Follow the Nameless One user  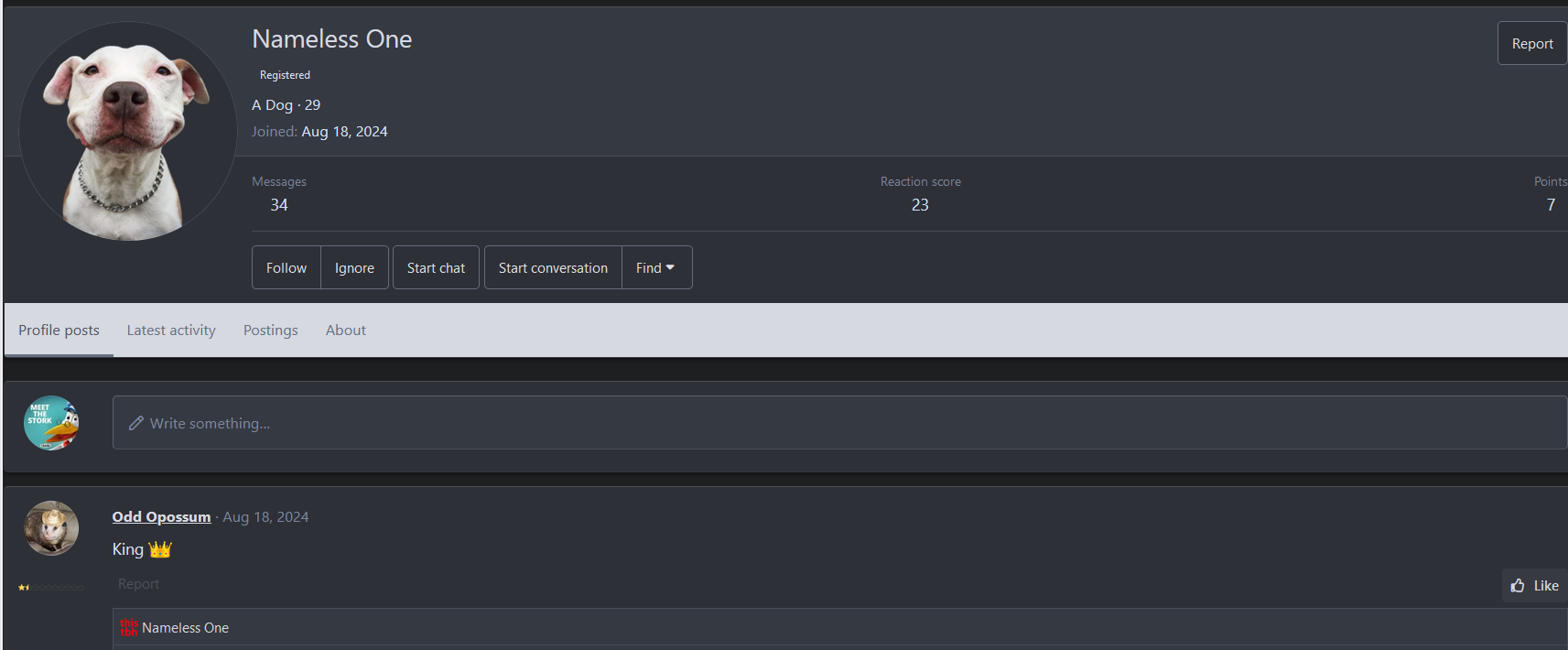(x=287, y=267)
